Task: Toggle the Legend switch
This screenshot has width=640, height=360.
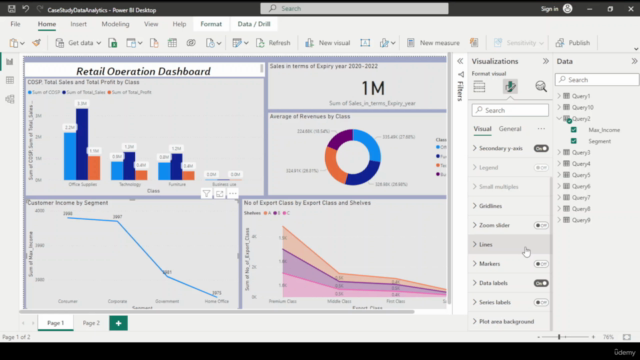Action: click(541, 168)
